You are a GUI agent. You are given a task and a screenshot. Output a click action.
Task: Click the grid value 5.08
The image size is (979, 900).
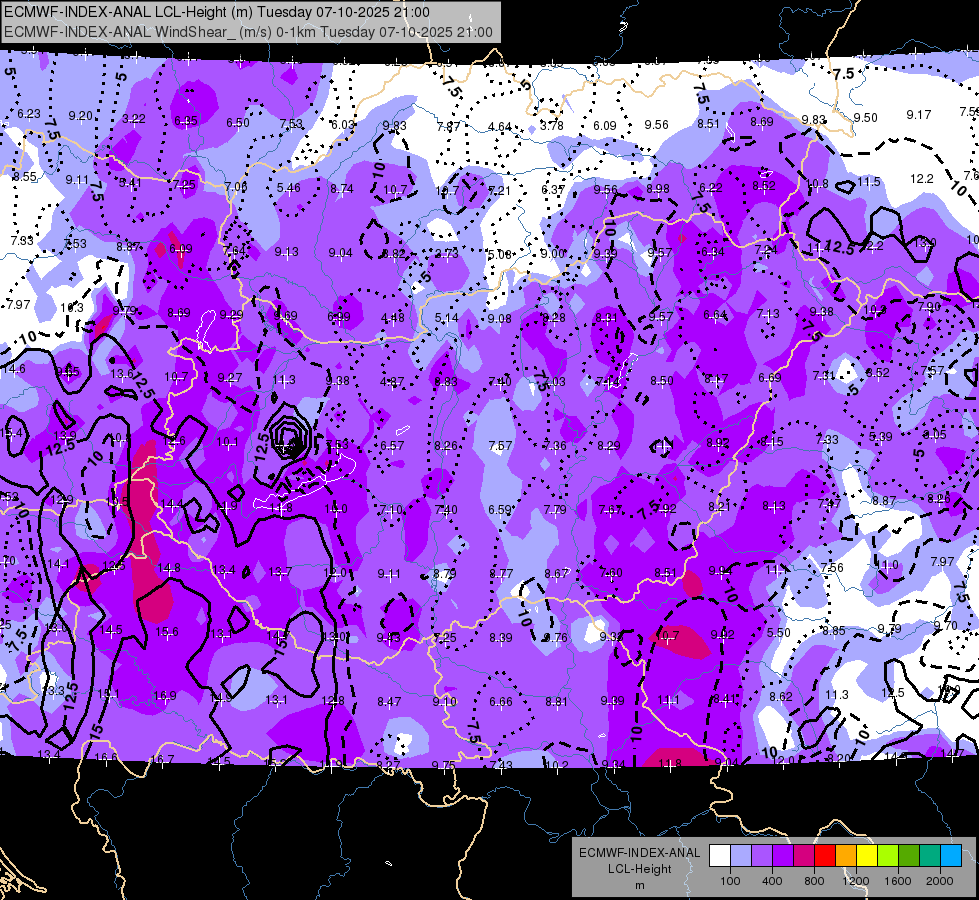499,254
